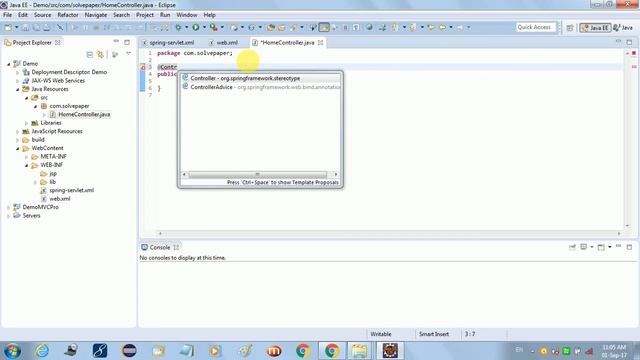The height and width of the screenshot is (360, 640).
Task: Expand the JavaScript Resources node
Action: [x=18, y=131]
